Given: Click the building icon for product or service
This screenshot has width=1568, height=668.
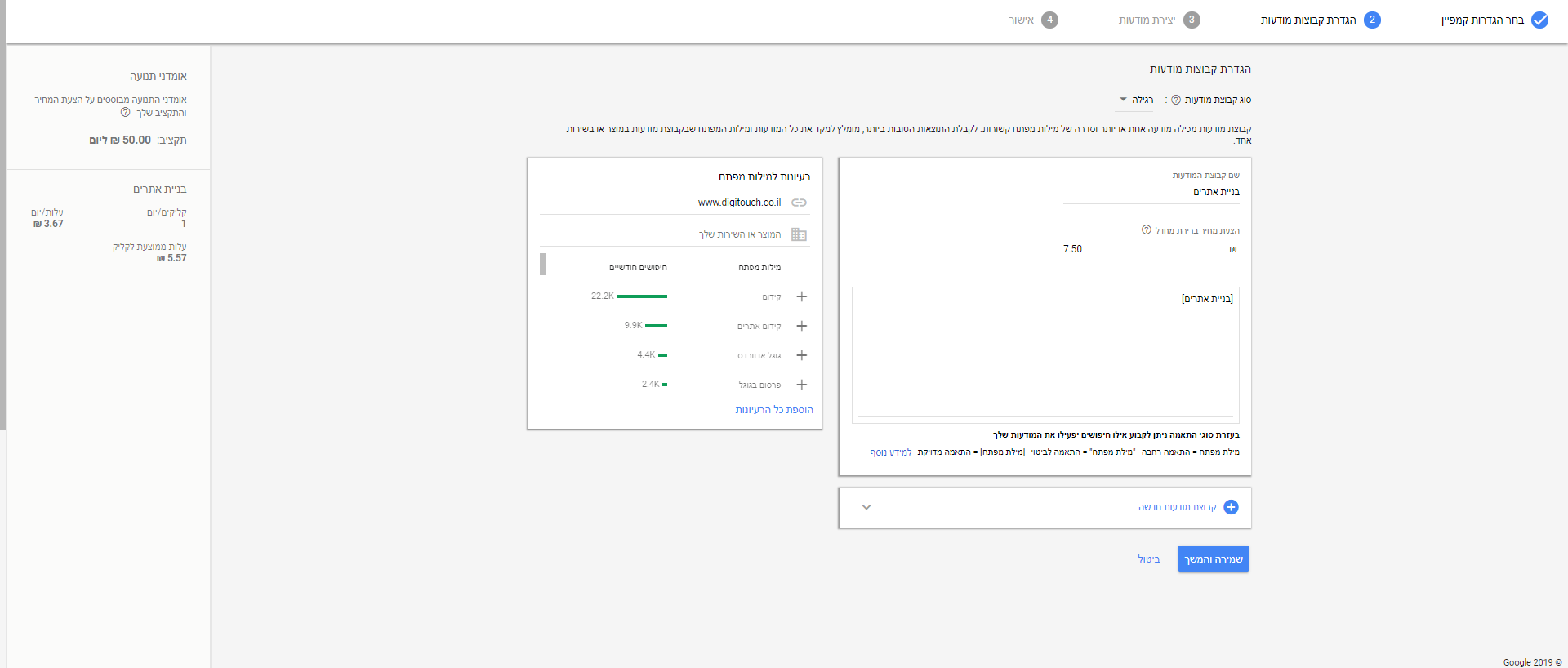Looking at the screenshot, I should (x=799, y=234).
